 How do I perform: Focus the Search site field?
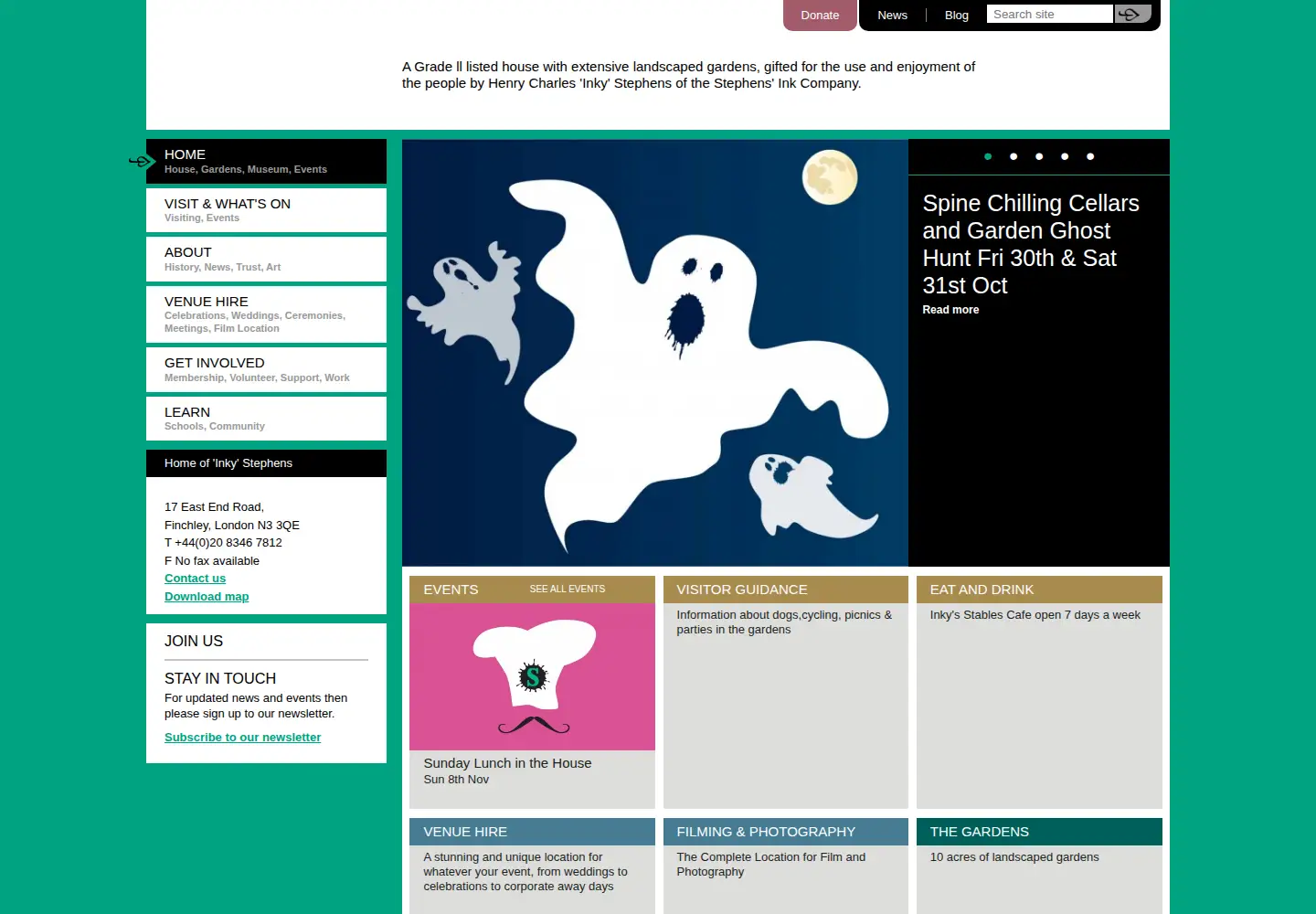[x=1050, y=14]
